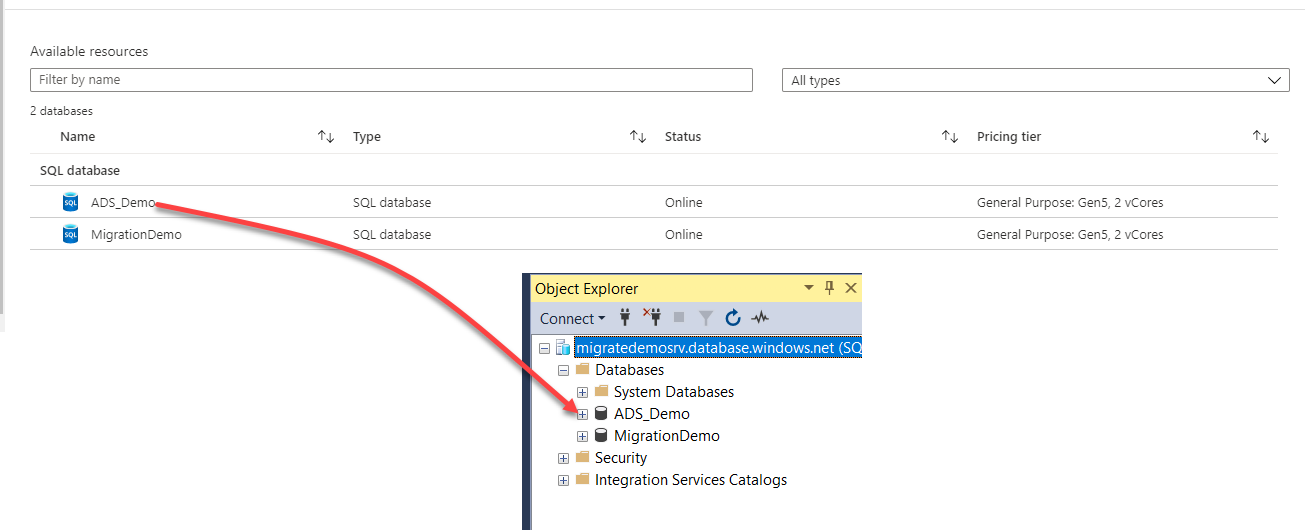Select the migratedemosrv.database.windows.net server node
The image size is (1305, 530).
pyautogui.click(x=717, y=348)
